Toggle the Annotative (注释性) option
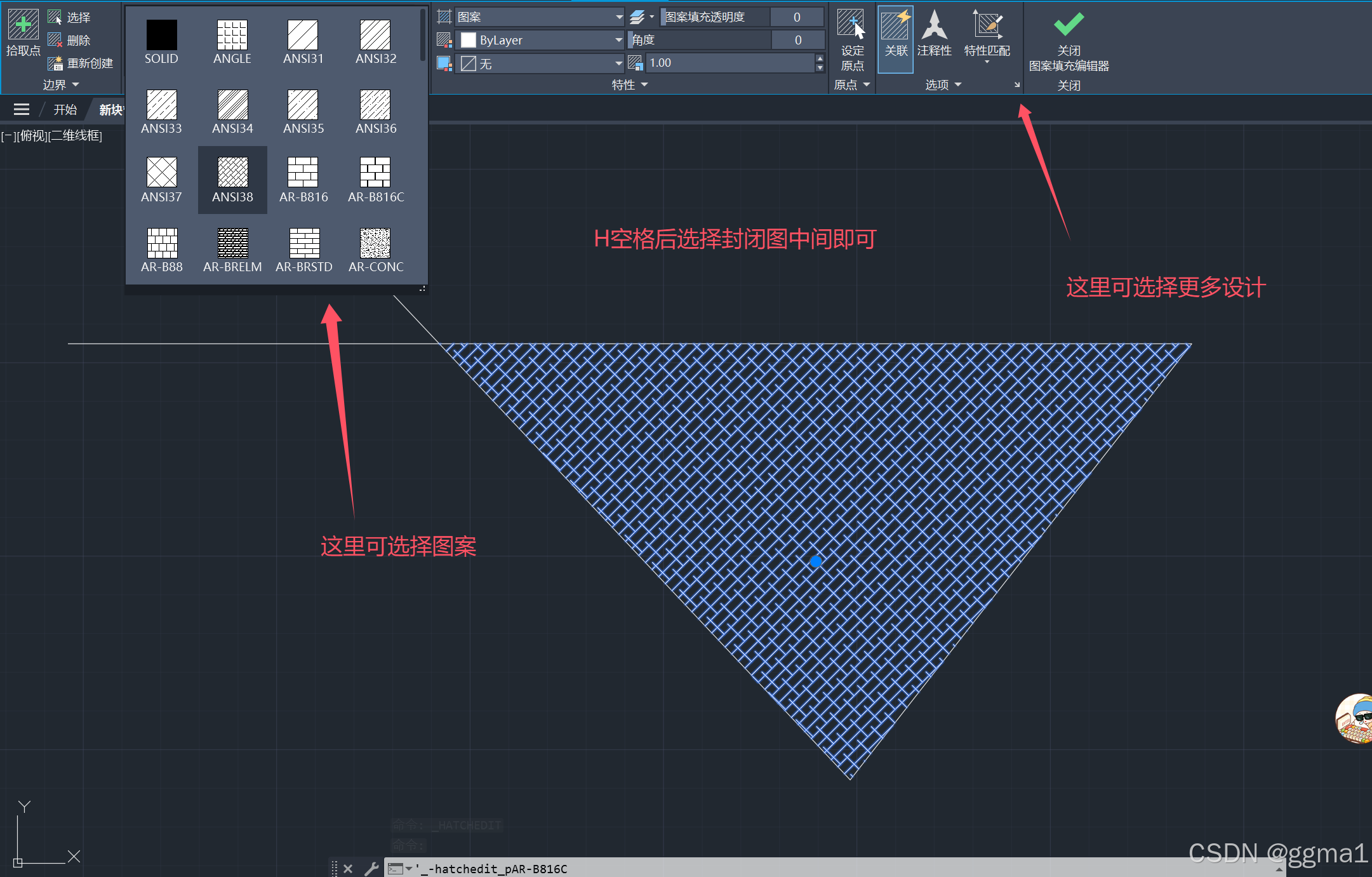 (x=934, y=27)
